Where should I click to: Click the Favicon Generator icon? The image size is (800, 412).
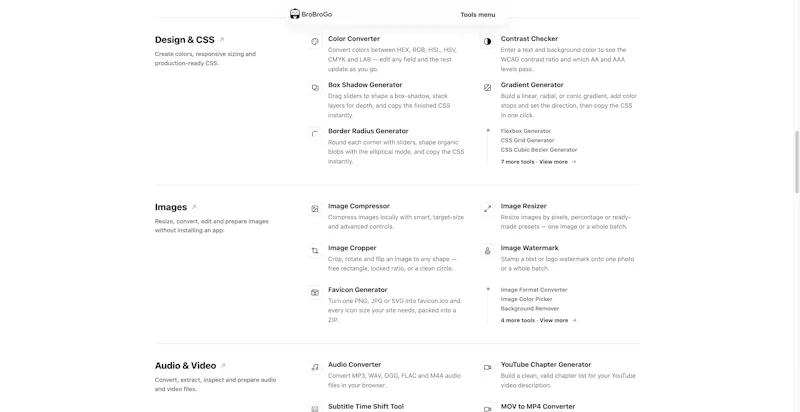(315, 292)
